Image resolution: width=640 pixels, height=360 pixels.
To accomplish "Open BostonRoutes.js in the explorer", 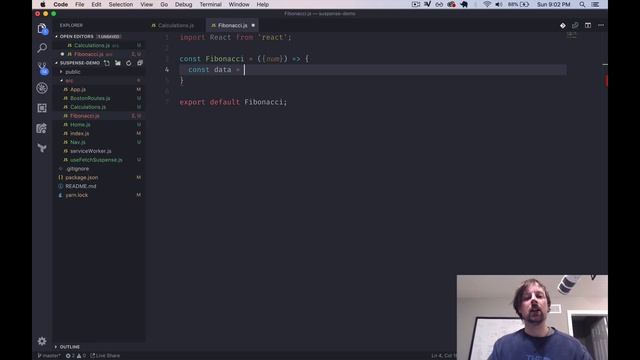I will [90, 98].
